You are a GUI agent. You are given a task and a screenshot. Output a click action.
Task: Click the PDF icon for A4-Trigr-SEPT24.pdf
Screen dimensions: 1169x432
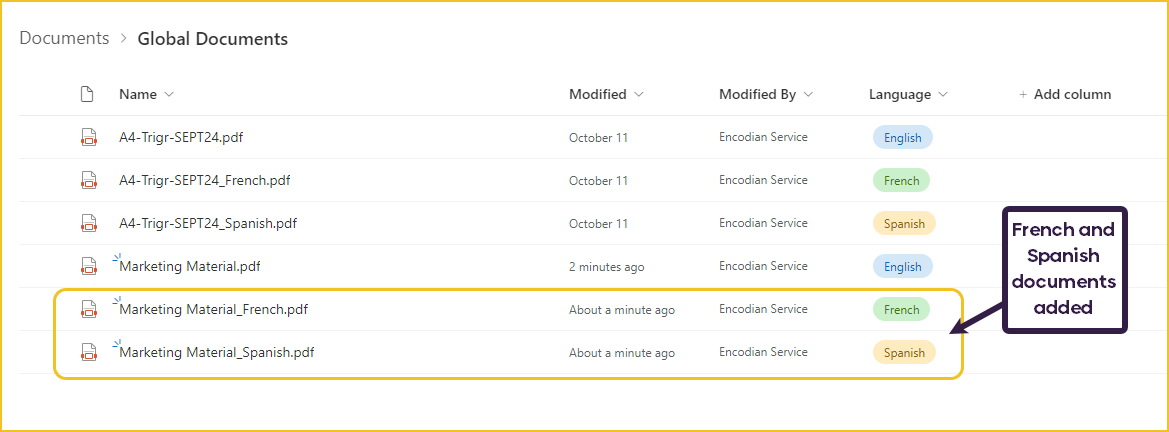[89, 137]
